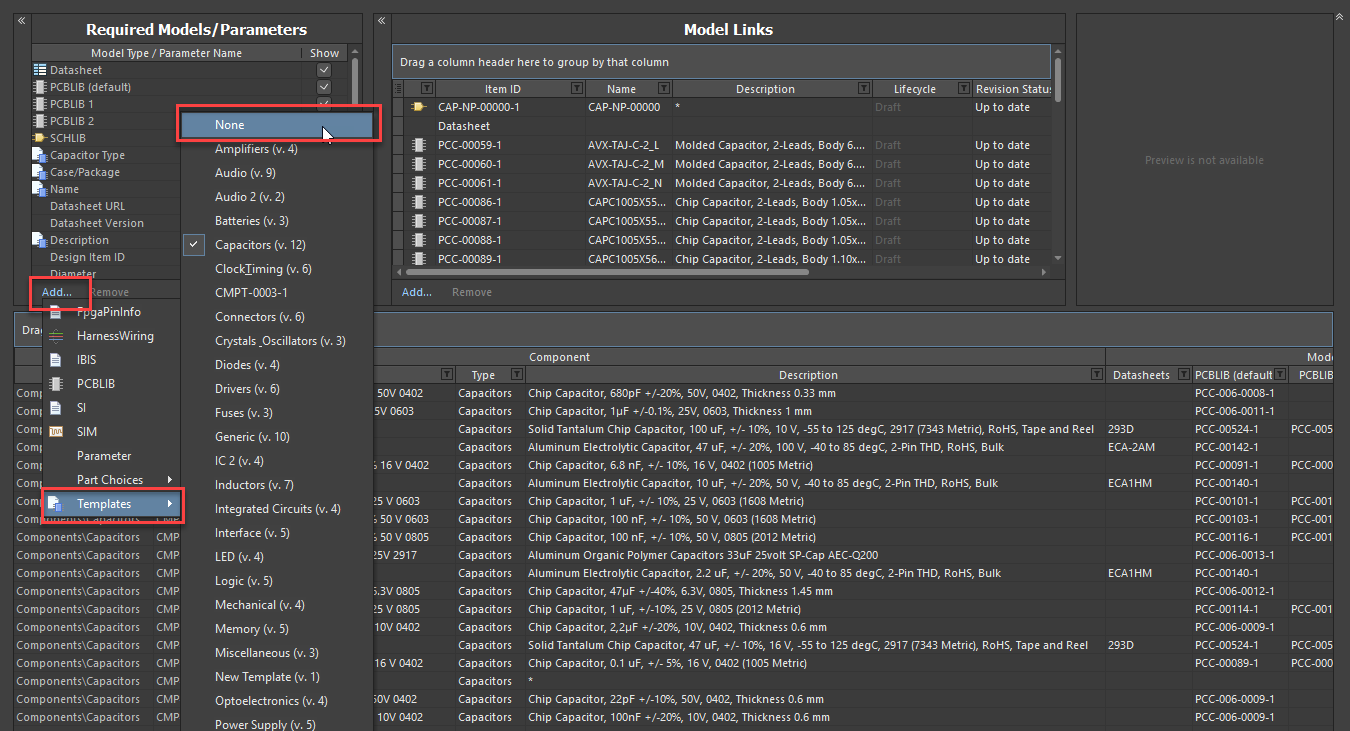Click Remove under Model Links

point(472,292)
